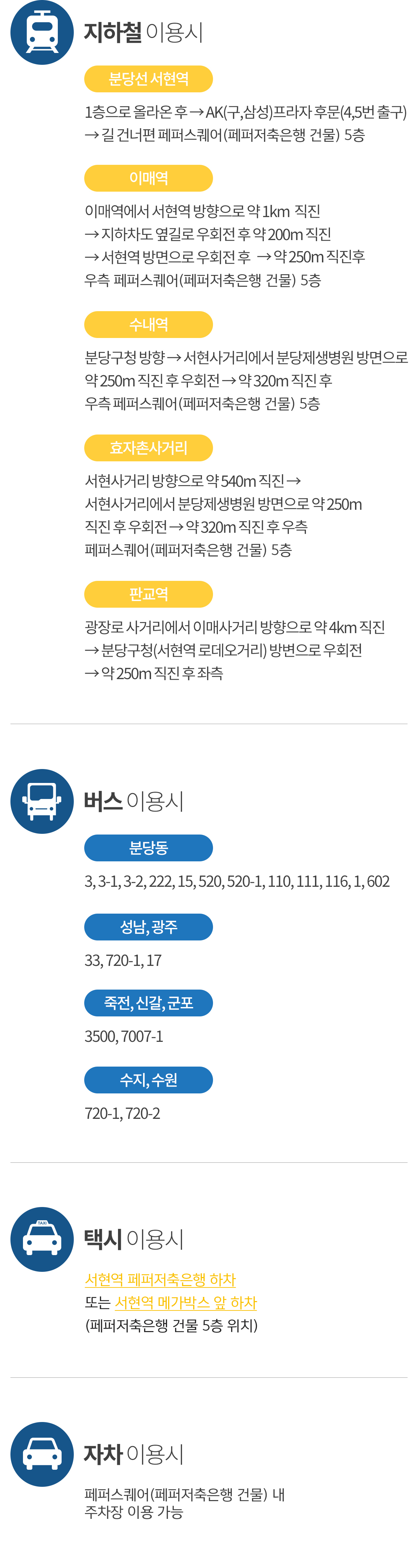Select the 죽전, 신갈, 군포 blue label
The height and width of the screenshot is (1568, 418).
[x=148, y=1003]
